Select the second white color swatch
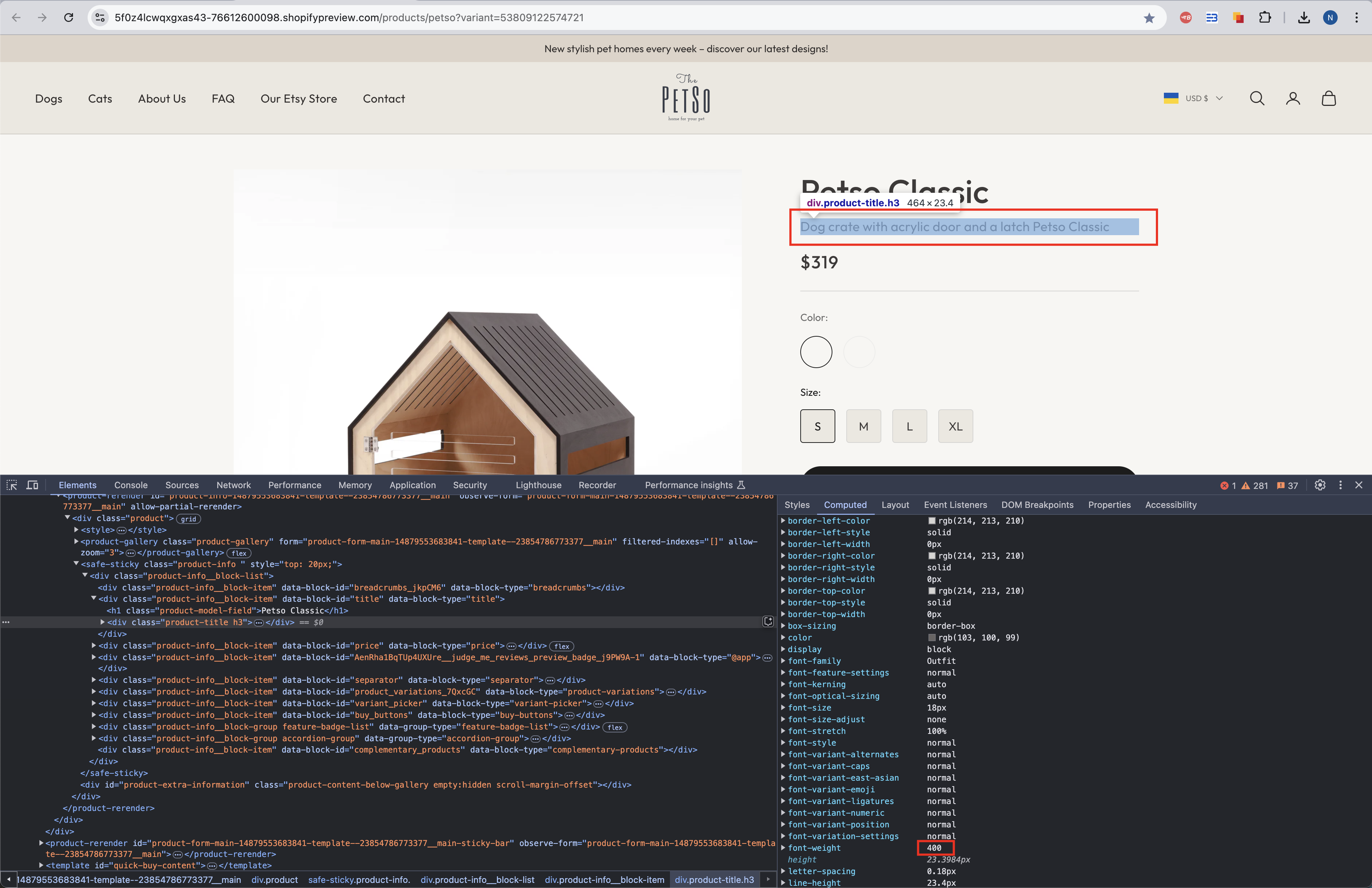Viewport: 1372px width, 888px height. pos(859,352)
